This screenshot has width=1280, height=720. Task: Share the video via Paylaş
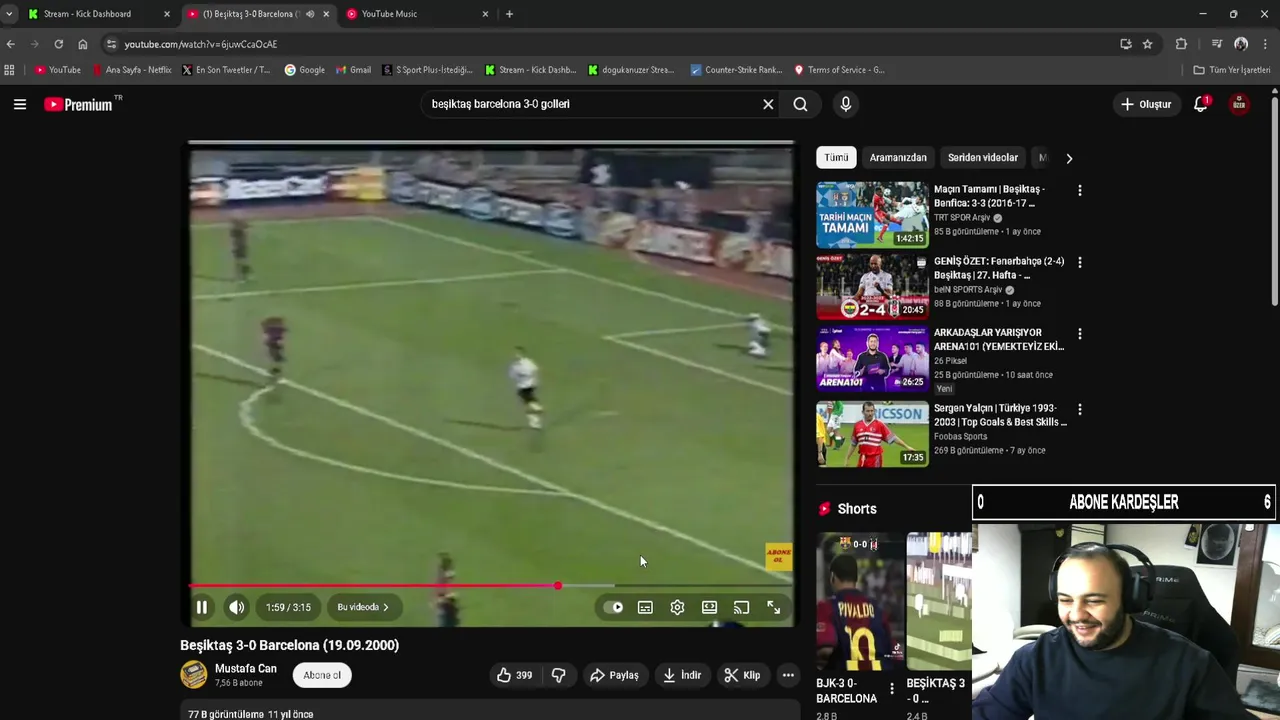coord(614,675)
